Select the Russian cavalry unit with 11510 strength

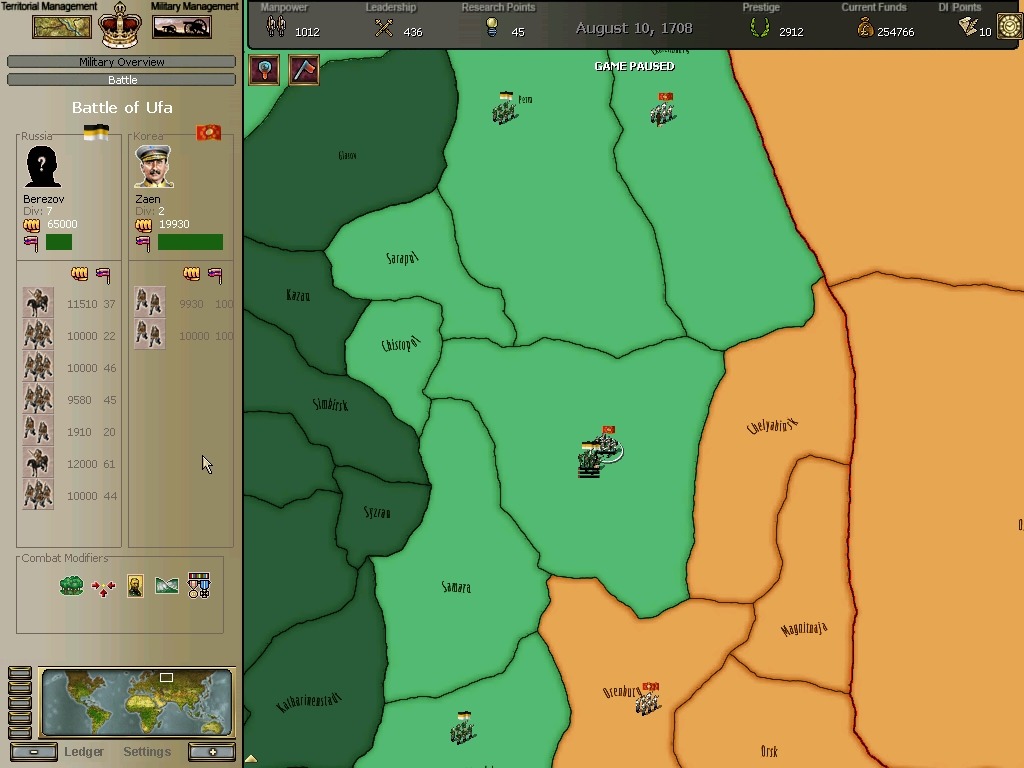[39, 304]
